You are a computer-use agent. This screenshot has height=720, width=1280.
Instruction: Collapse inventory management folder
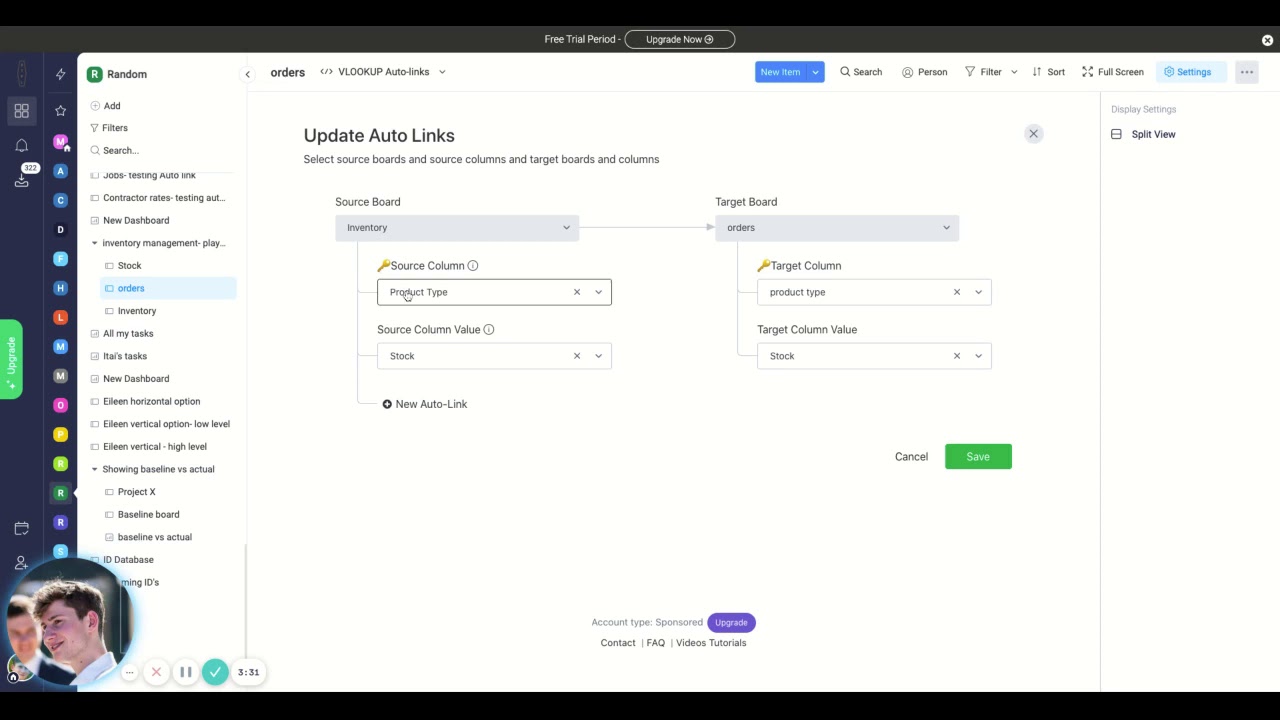pyautogui.click(x=95, y=243)
